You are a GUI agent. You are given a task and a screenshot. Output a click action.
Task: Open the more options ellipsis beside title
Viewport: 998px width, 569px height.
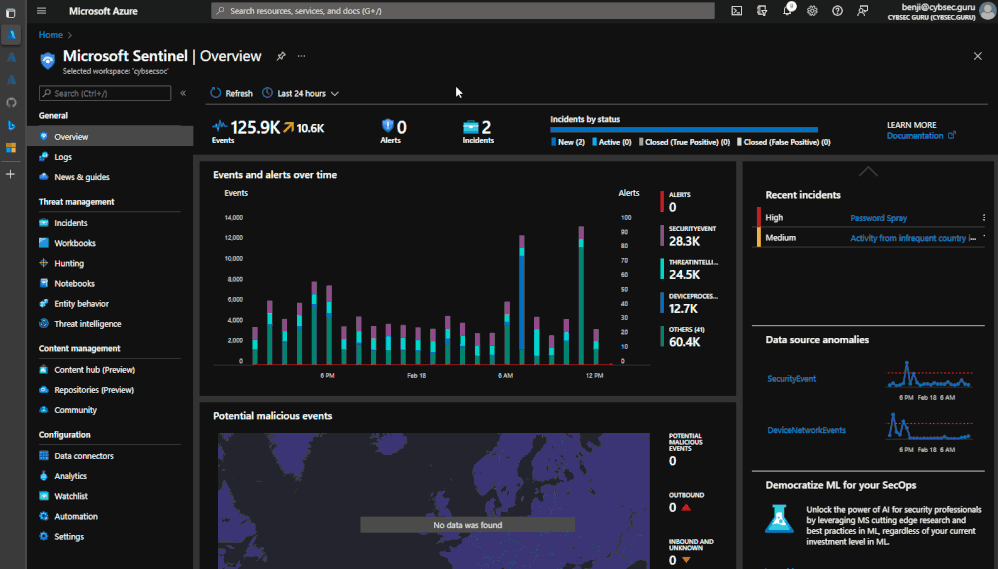pyautogui.click(x=301, y=56)
